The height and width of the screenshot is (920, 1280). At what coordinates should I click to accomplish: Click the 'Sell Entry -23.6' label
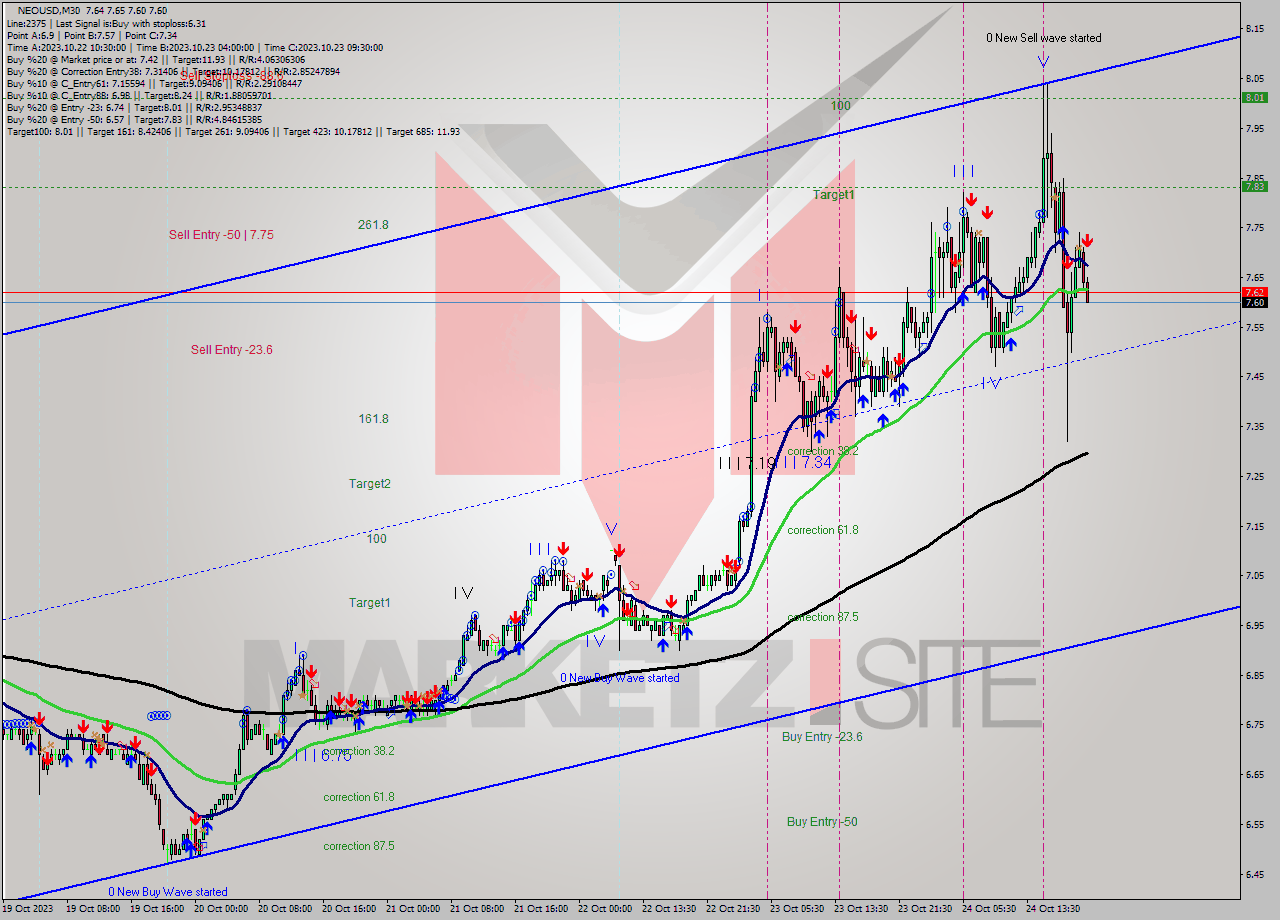(232, 349)
